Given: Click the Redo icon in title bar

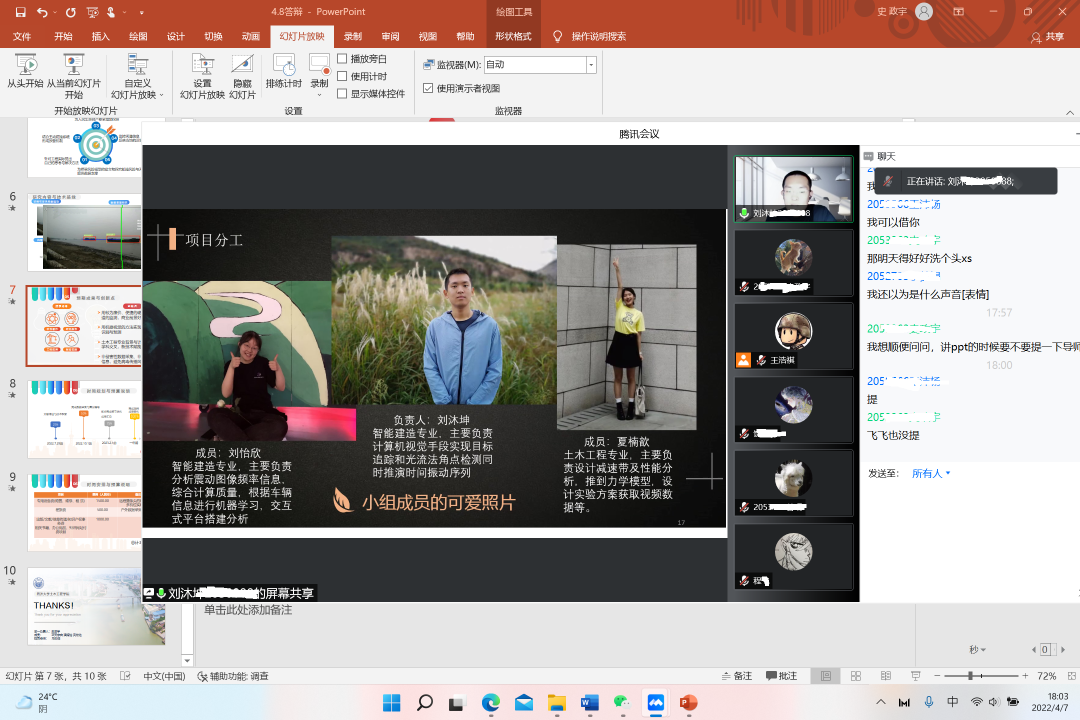Looking at the screenshot, I should 71,12.
